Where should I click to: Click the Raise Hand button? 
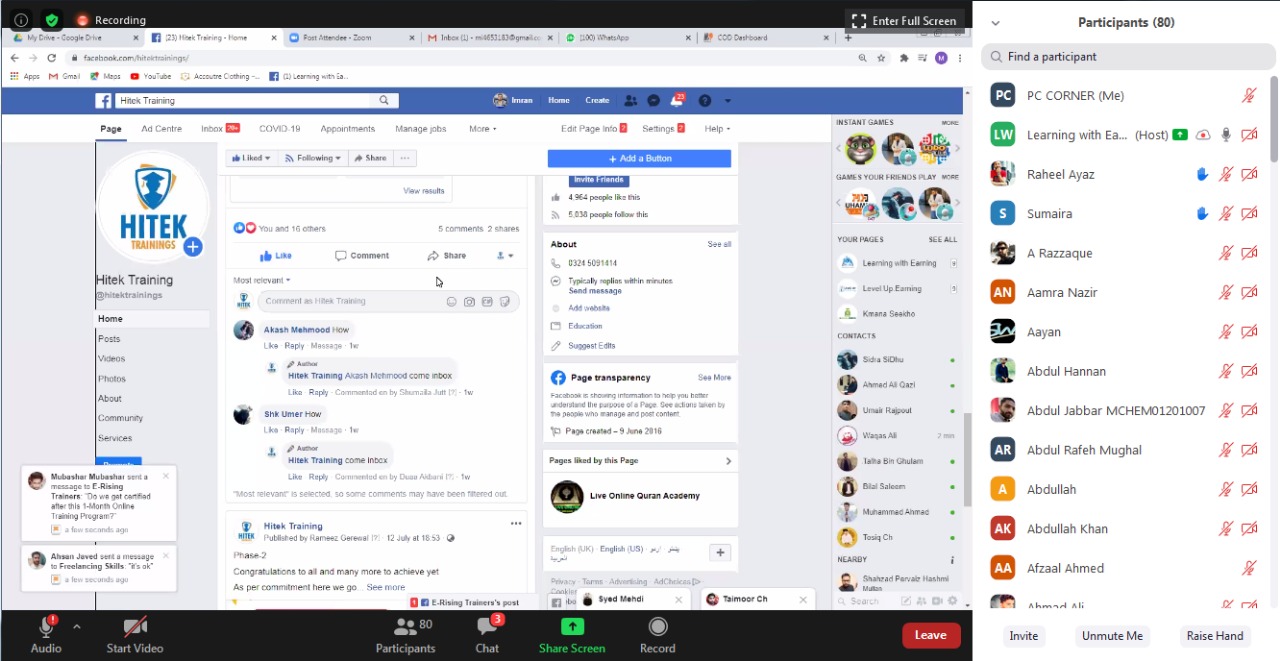(1215, 636)
